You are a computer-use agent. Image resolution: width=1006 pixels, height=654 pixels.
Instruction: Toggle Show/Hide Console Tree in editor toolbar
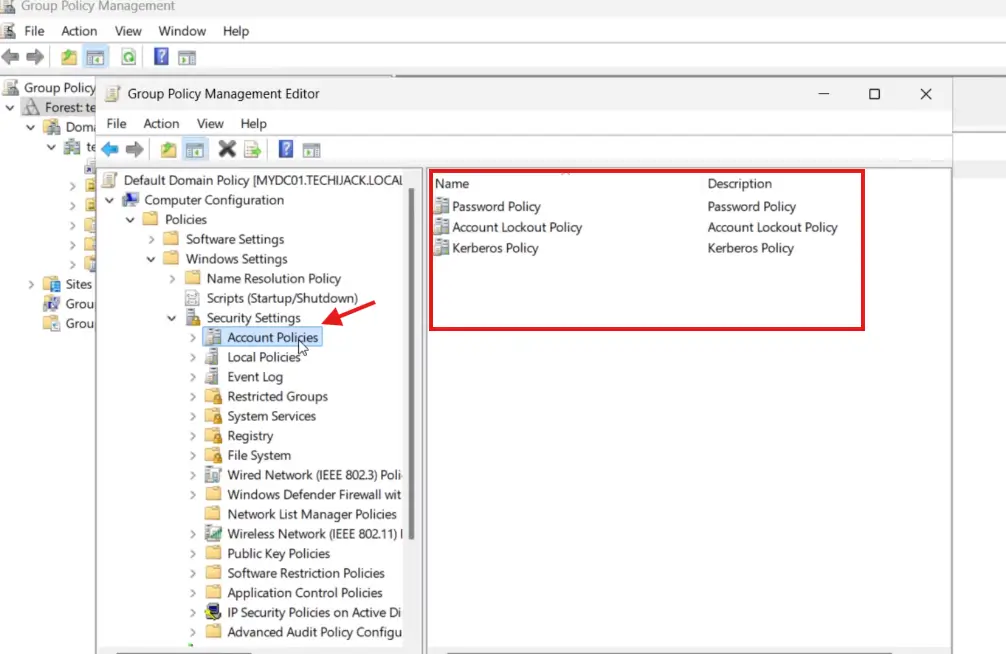tap(196, 150)
